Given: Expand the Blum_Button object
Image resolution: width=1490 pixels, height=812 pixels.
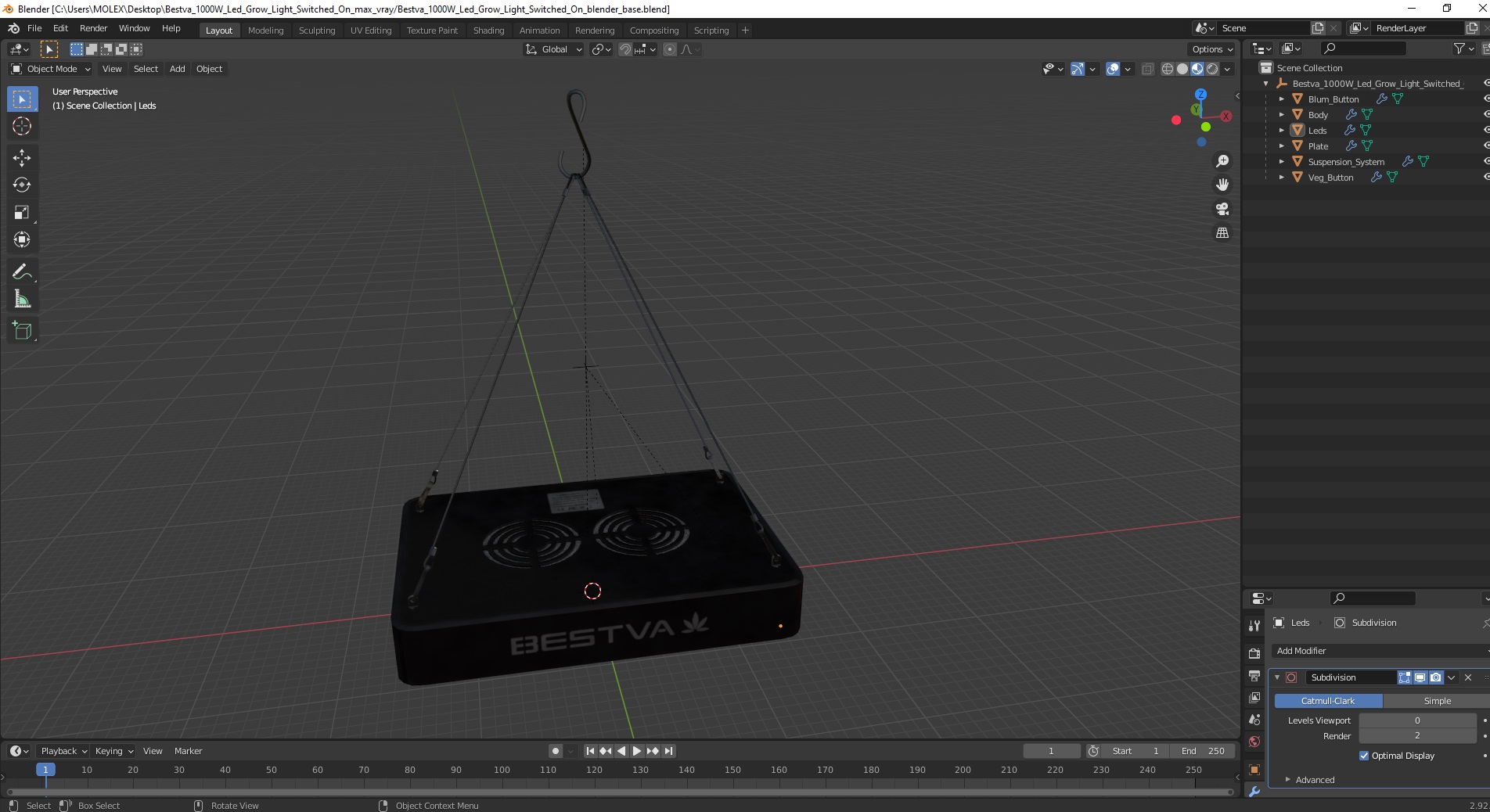Looking at the screenshot, I should pos(1281,99).
